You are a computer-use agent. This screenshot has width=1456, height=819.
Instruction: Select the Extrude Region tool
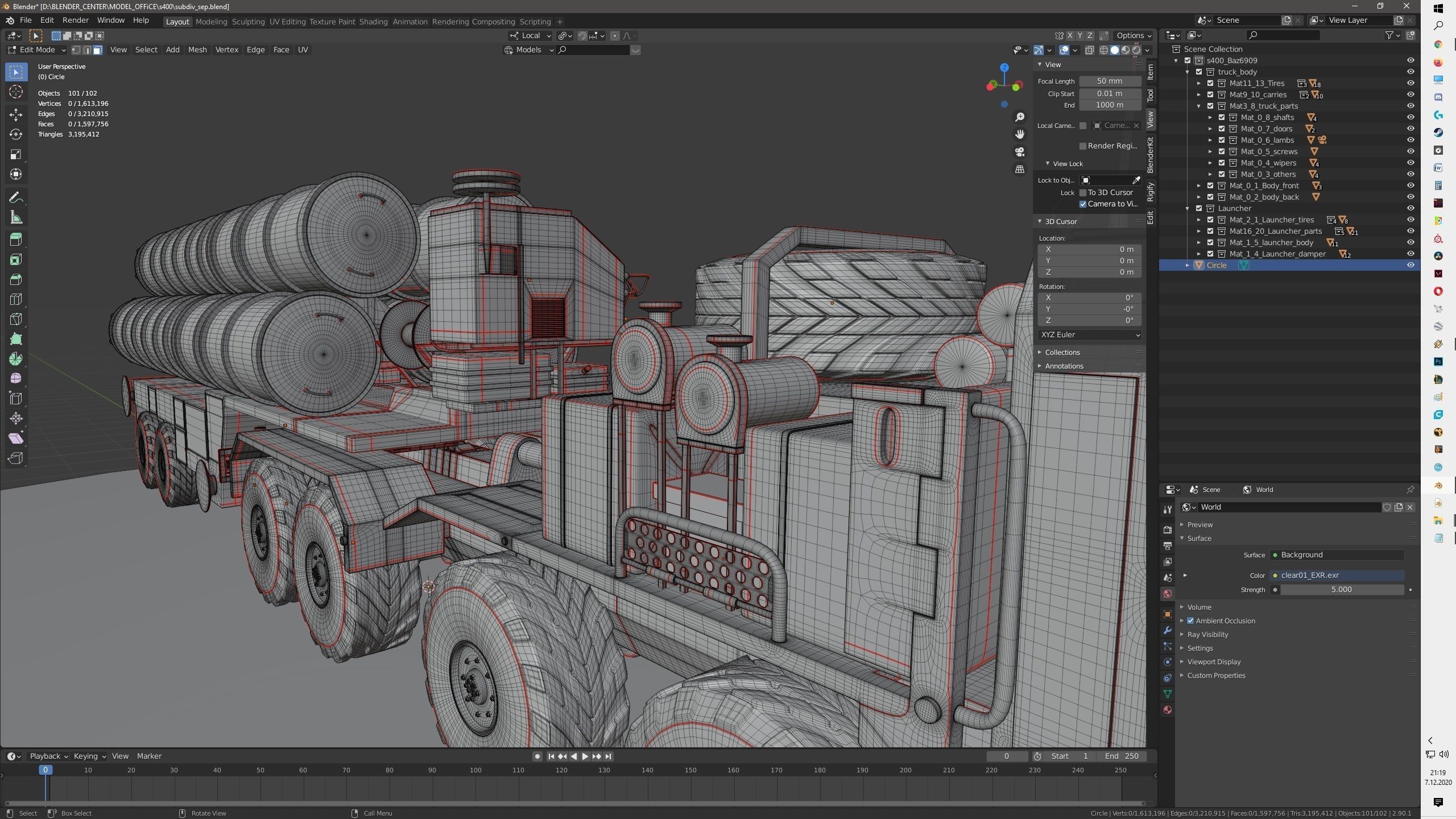point(16,239)
